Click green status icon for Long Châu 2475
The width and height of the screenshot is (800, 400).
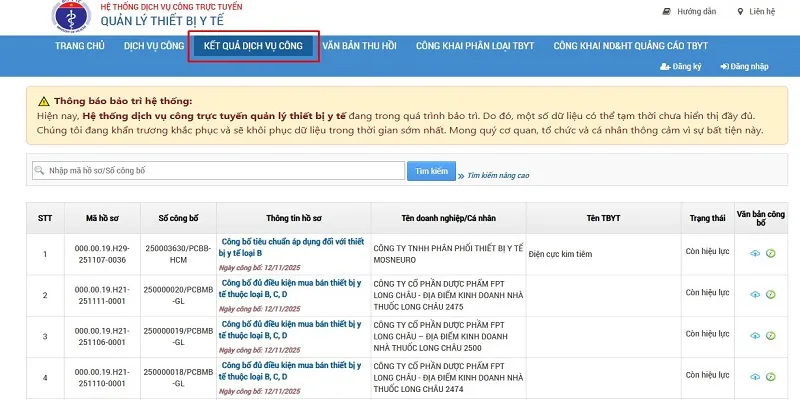click(x=771, y=294)
